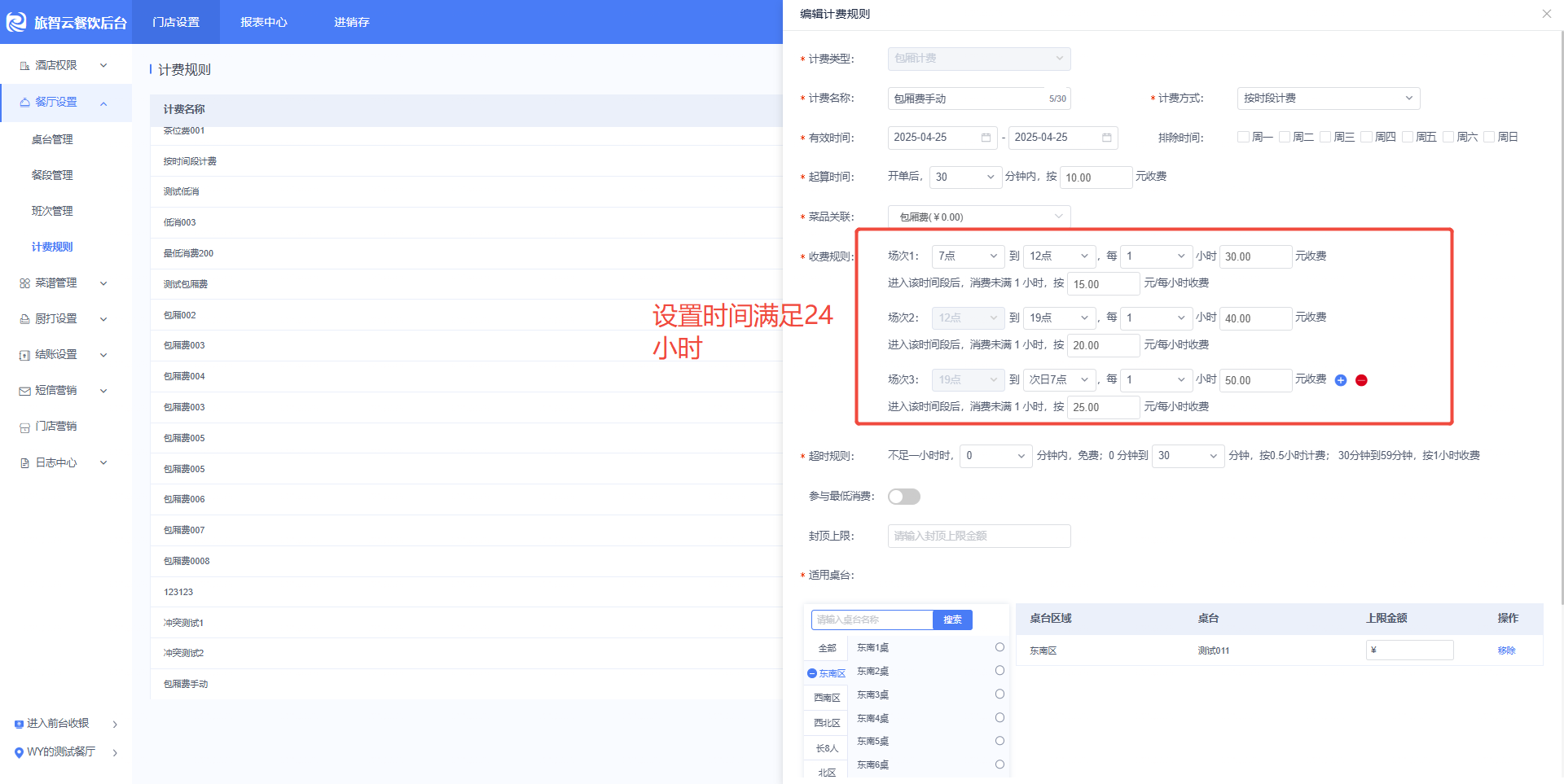Select the 西北区 table area
1564x784 pixels.
pyautogui.click(x=827, y=724)
